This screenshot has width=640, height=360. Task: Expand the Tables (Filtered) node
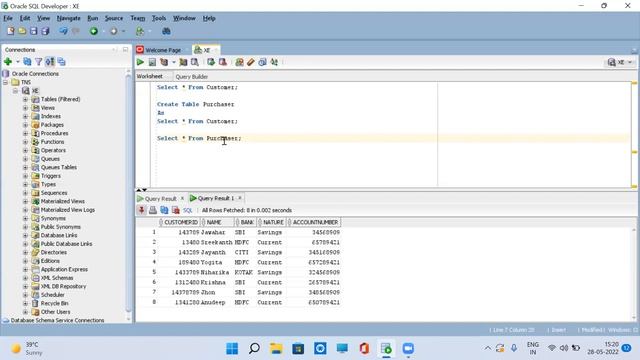(25, 99)
